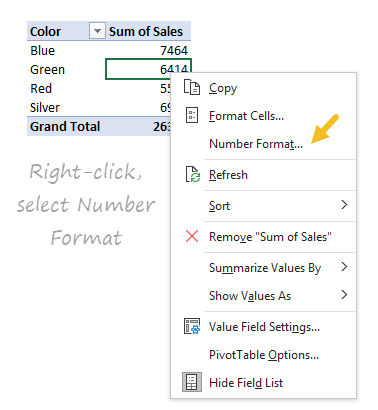This screenshot has height=410, width=378.
Task: Click the Format Cells icon
Action: click(192, 115)
